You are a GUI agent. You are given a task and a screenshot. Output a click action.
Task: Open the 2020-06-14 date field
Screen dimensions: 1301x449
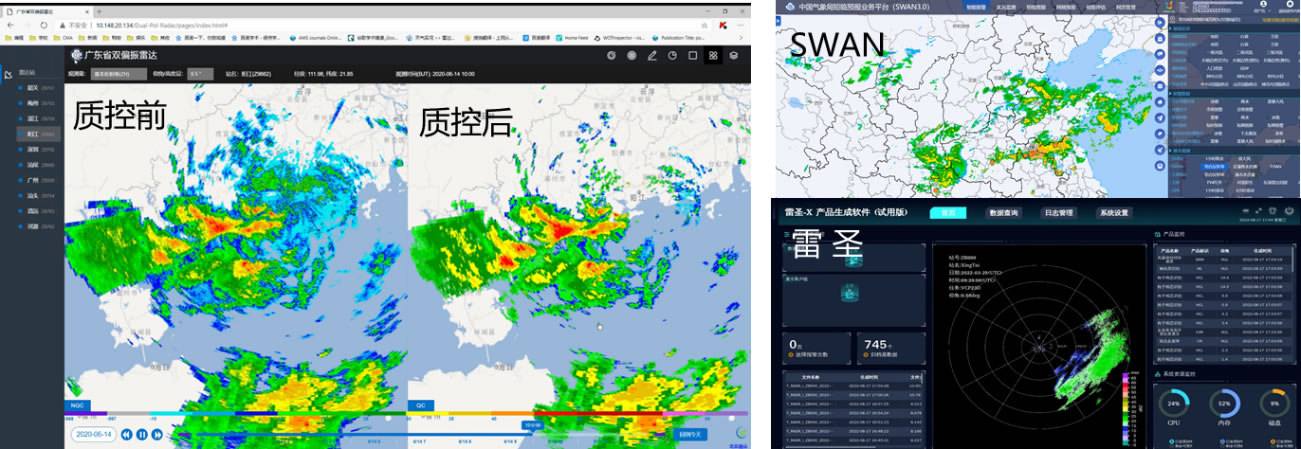94,434
